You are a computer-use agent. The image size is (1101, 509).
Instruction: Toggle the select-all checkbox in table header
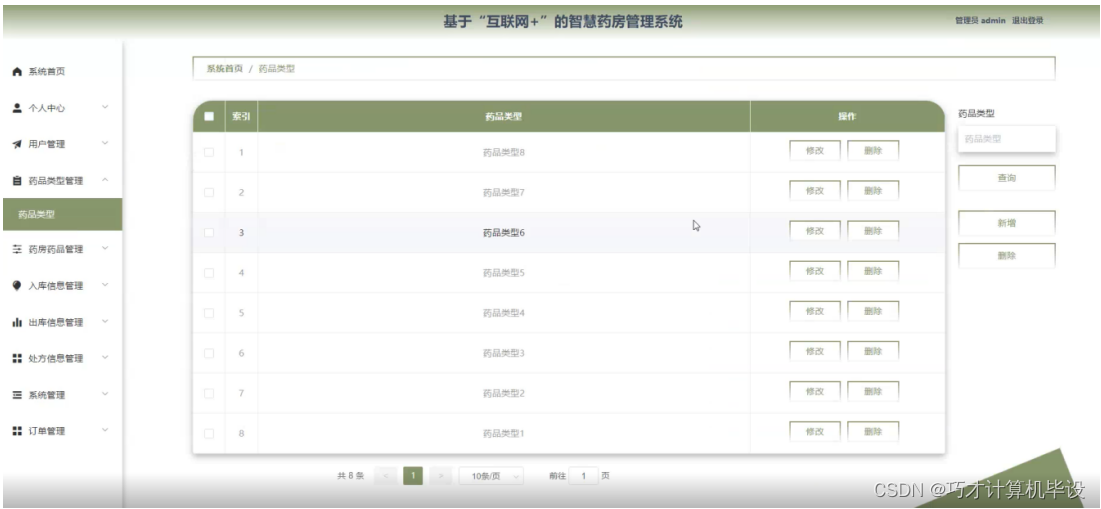coord(209,117)
